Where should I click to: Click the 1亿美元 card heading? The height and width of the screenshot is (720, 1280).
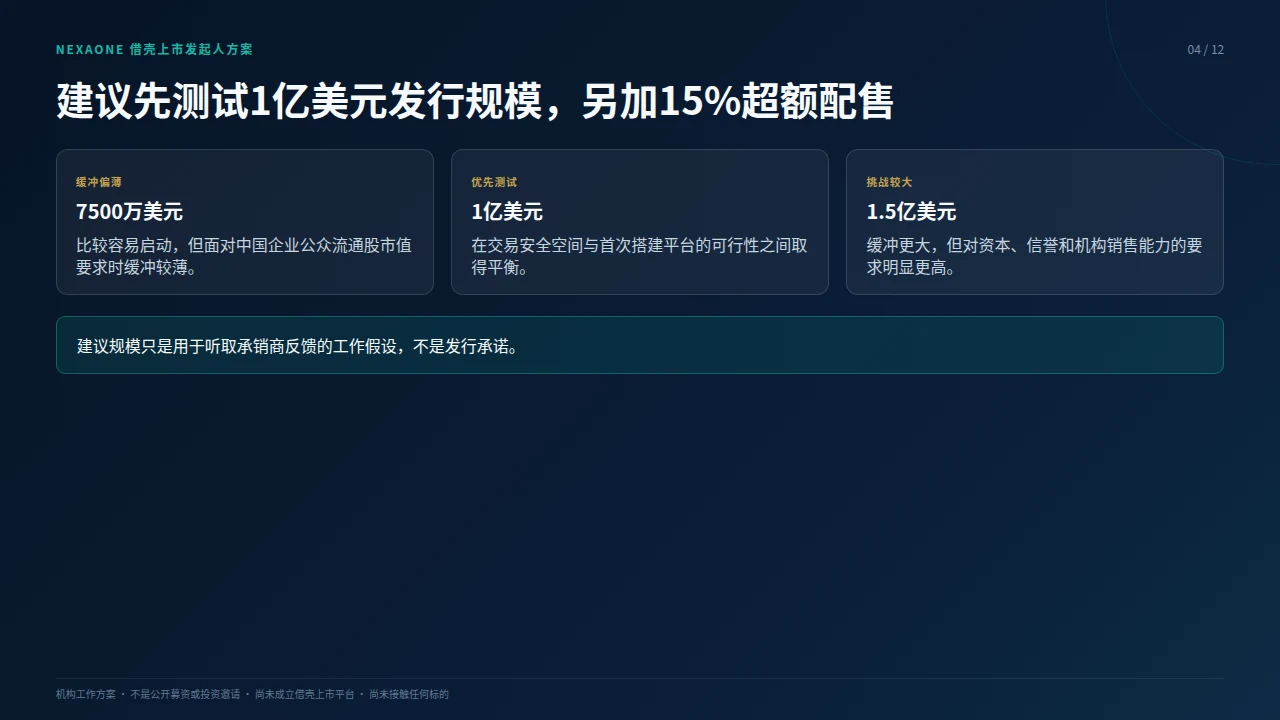click(507, 212)
